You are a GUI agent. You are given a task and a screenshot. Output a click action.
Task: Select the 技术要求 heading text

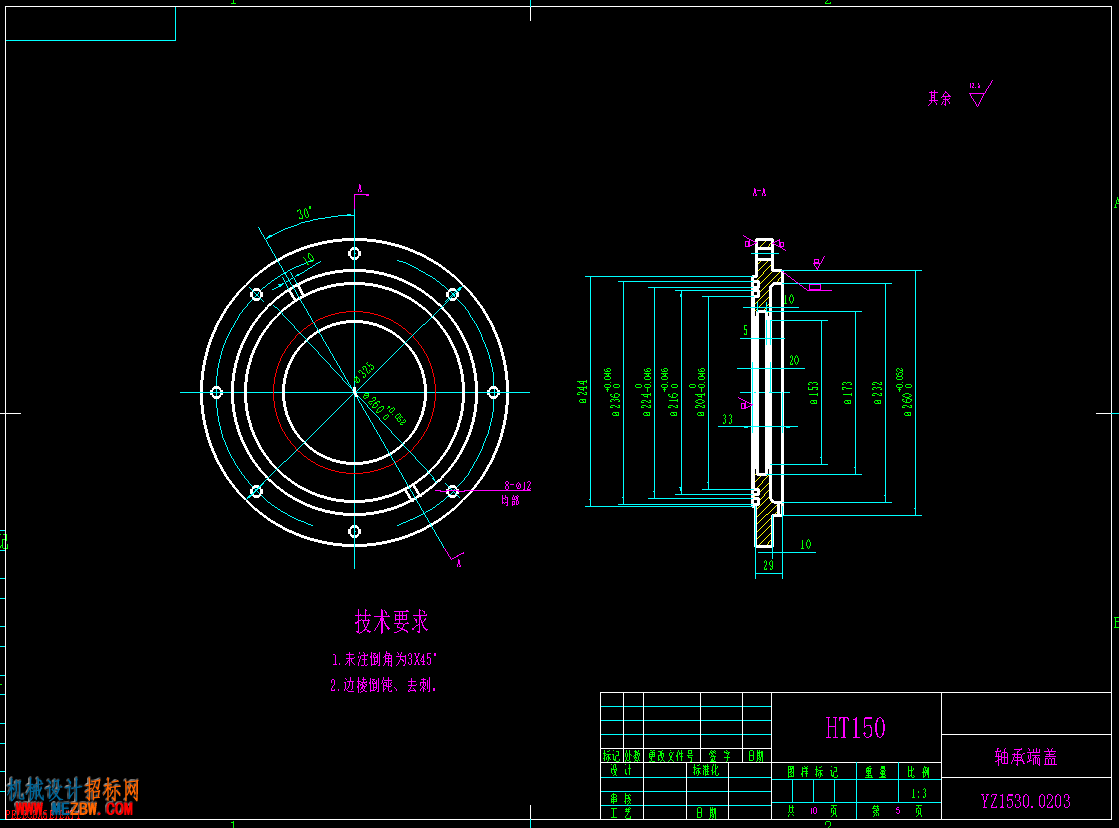392,622
